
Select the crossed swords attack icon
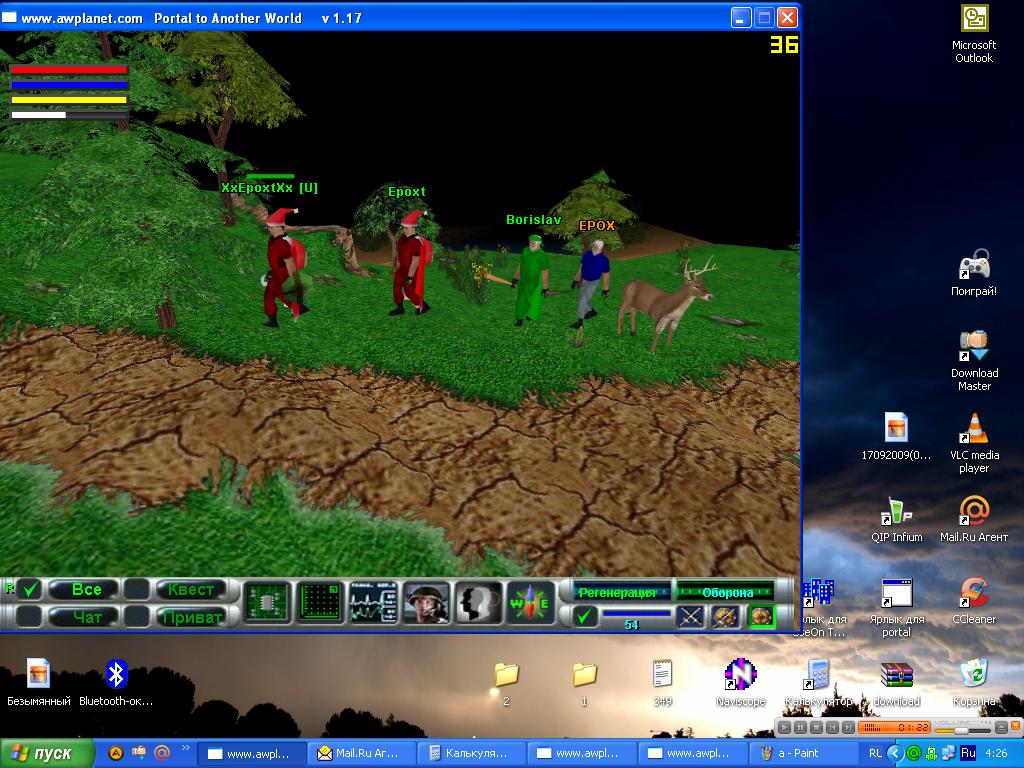click(x=691, y=617)
